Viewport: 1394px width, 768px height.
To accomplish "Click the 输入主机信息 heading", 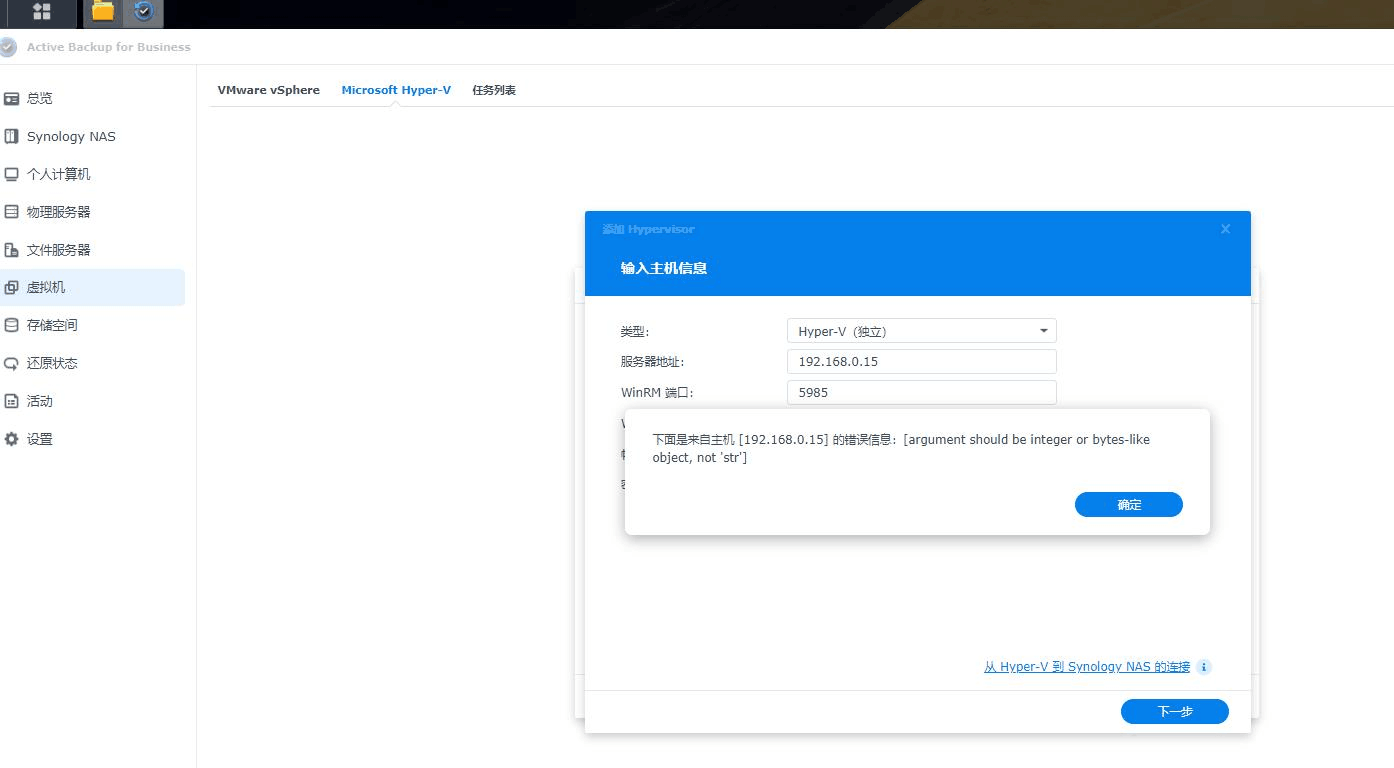I will (664, 268).
